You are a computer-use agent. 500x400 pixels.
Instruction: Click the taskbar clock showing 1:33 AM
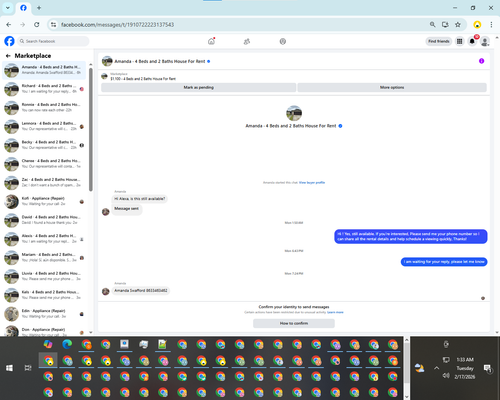(x=465, y=368)
